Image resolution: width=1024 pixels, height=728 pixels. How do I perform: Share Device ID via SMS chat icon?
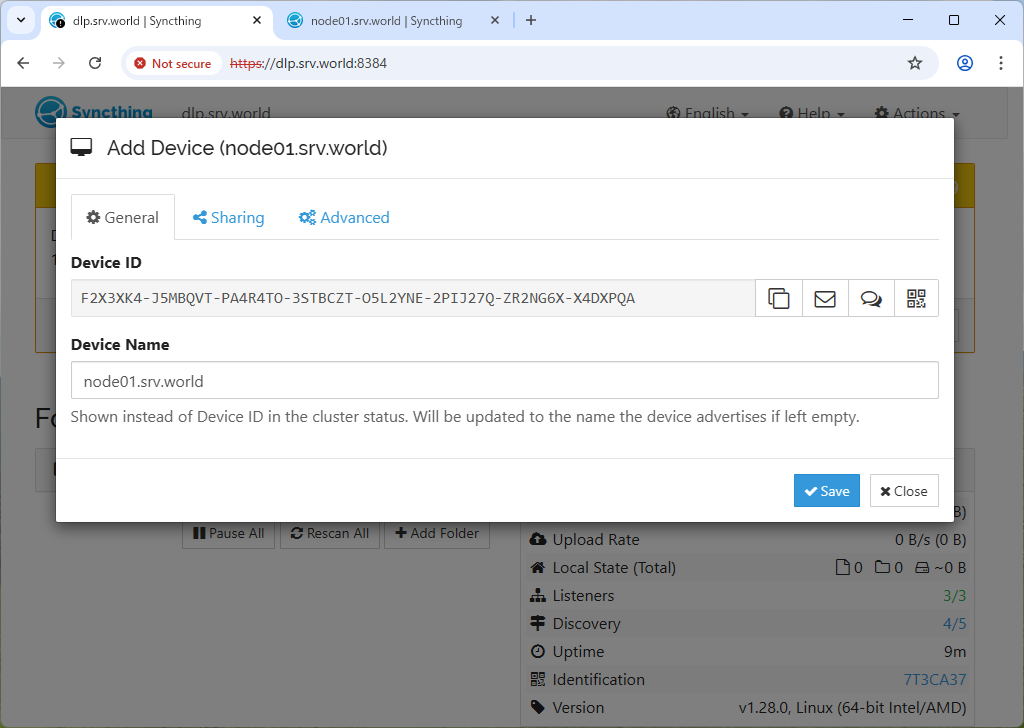pyautogui.click(x=871, y=298)
